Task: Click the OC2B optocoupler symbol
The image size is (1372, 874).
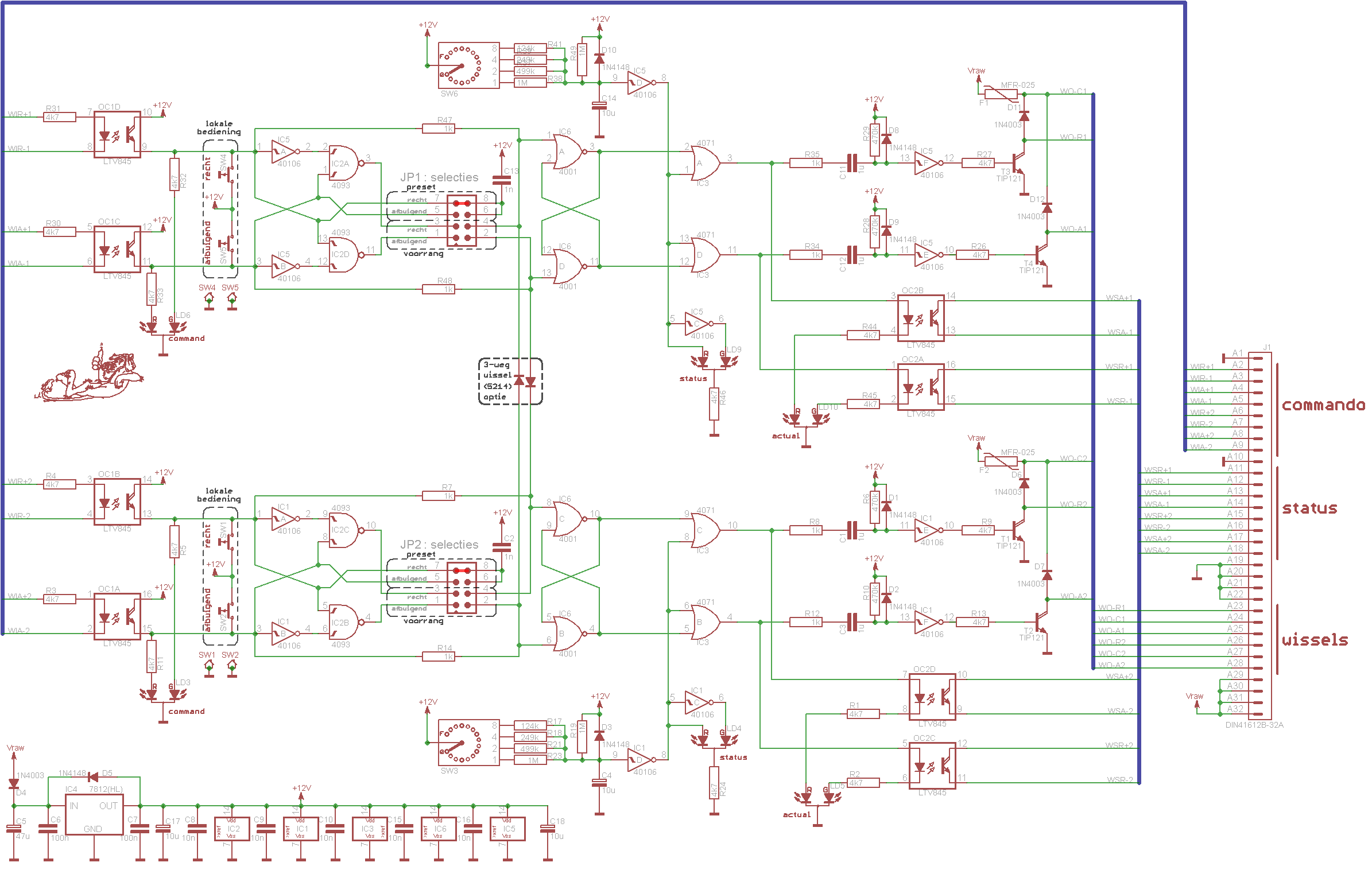Action: pos(921,318)
